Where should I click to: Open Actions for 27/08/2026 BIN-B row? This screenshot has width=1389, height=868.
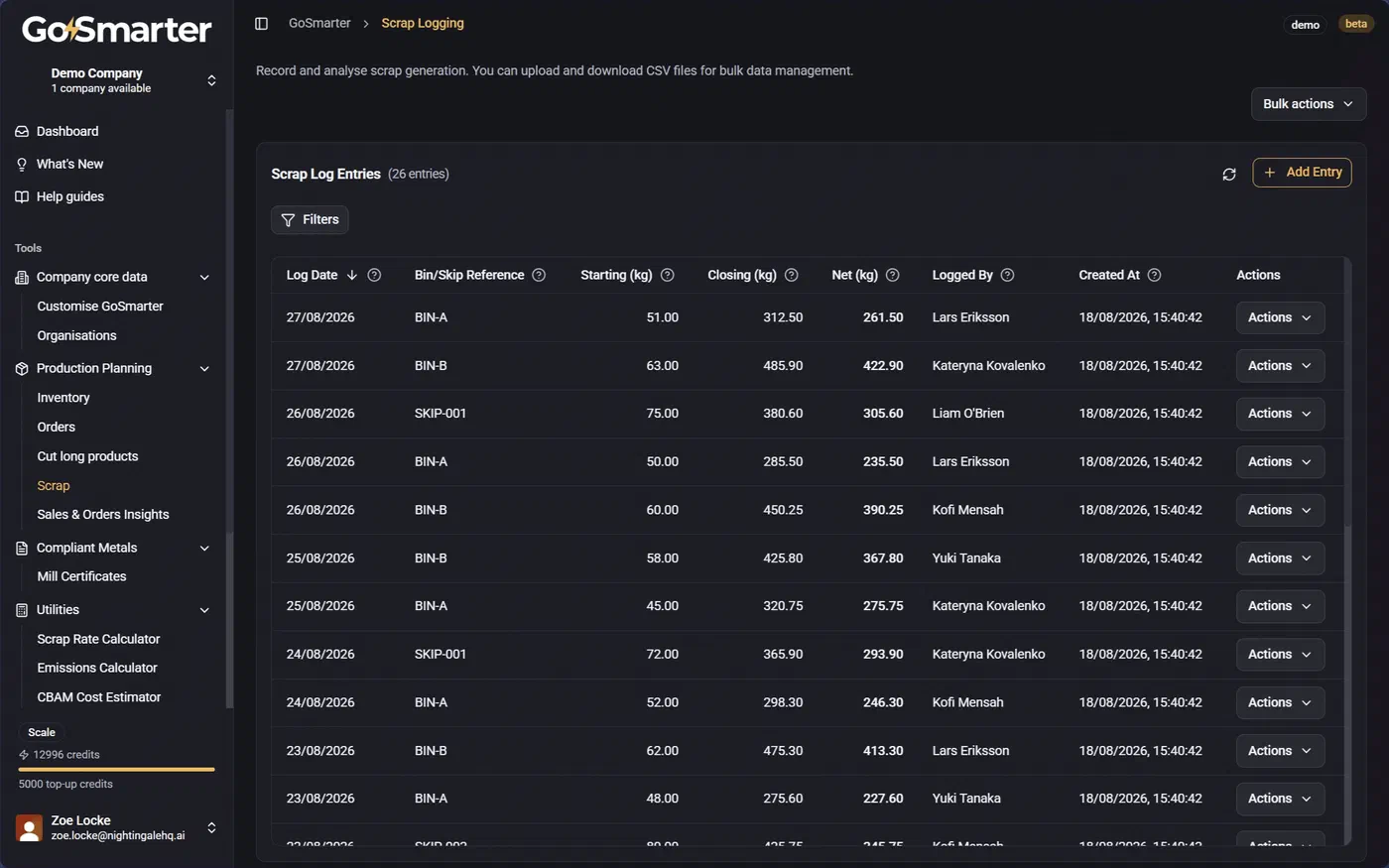click(1280, 366)
